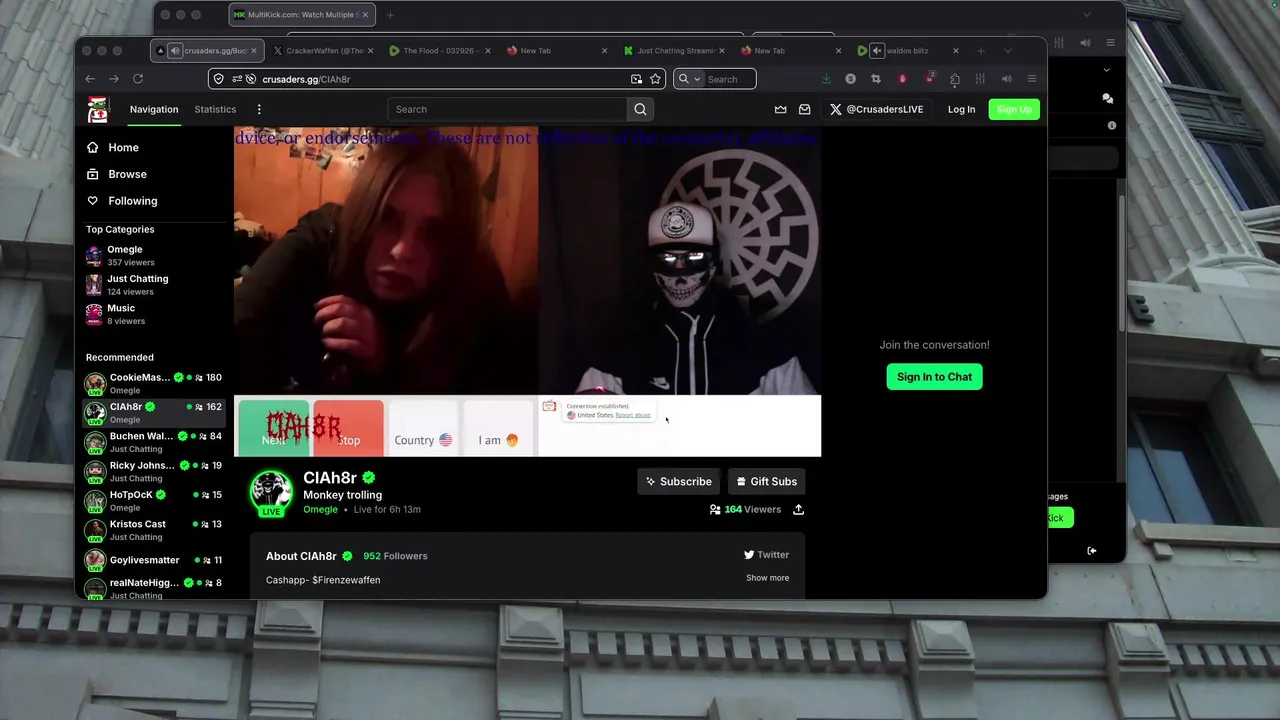The height and width of the screenshot is (720, 1280).
Task: Open the Kristos Cast recommended channel
Action: [x=154, y=530]
